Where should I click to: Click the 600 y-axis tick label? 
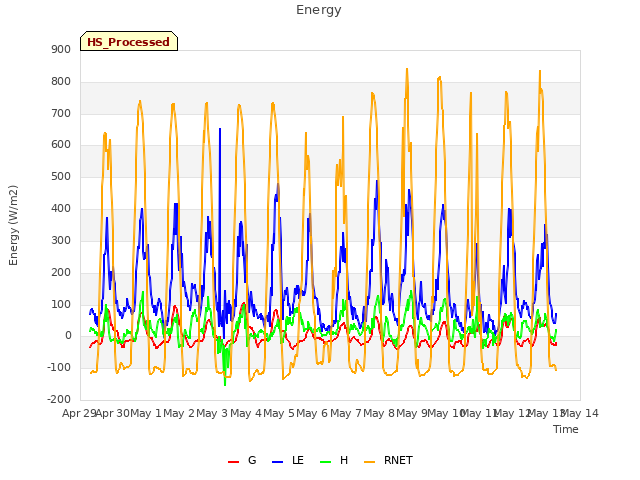pos(61,144)
